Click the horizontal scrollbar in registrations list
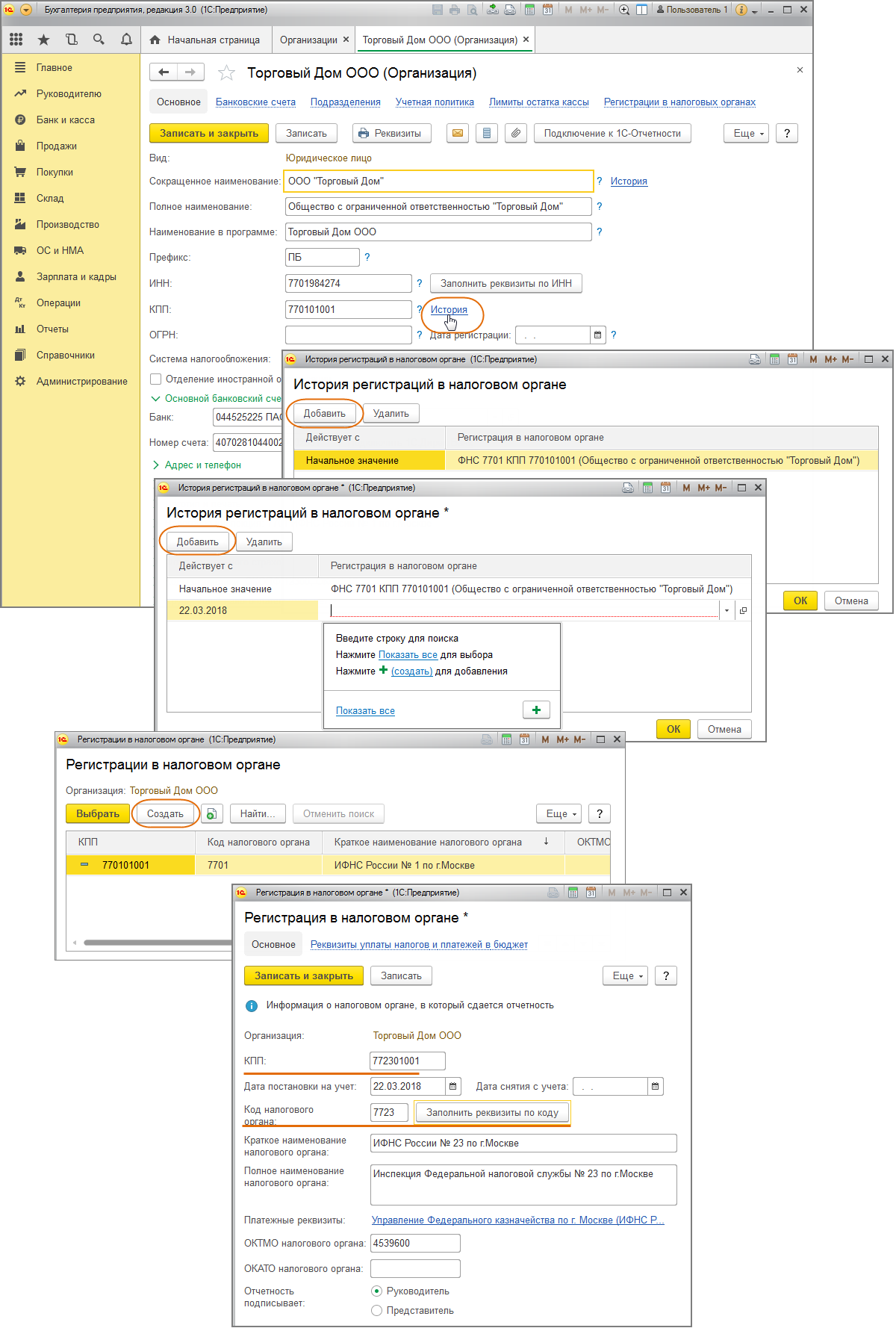896x1328 pixels. point(157,943)
